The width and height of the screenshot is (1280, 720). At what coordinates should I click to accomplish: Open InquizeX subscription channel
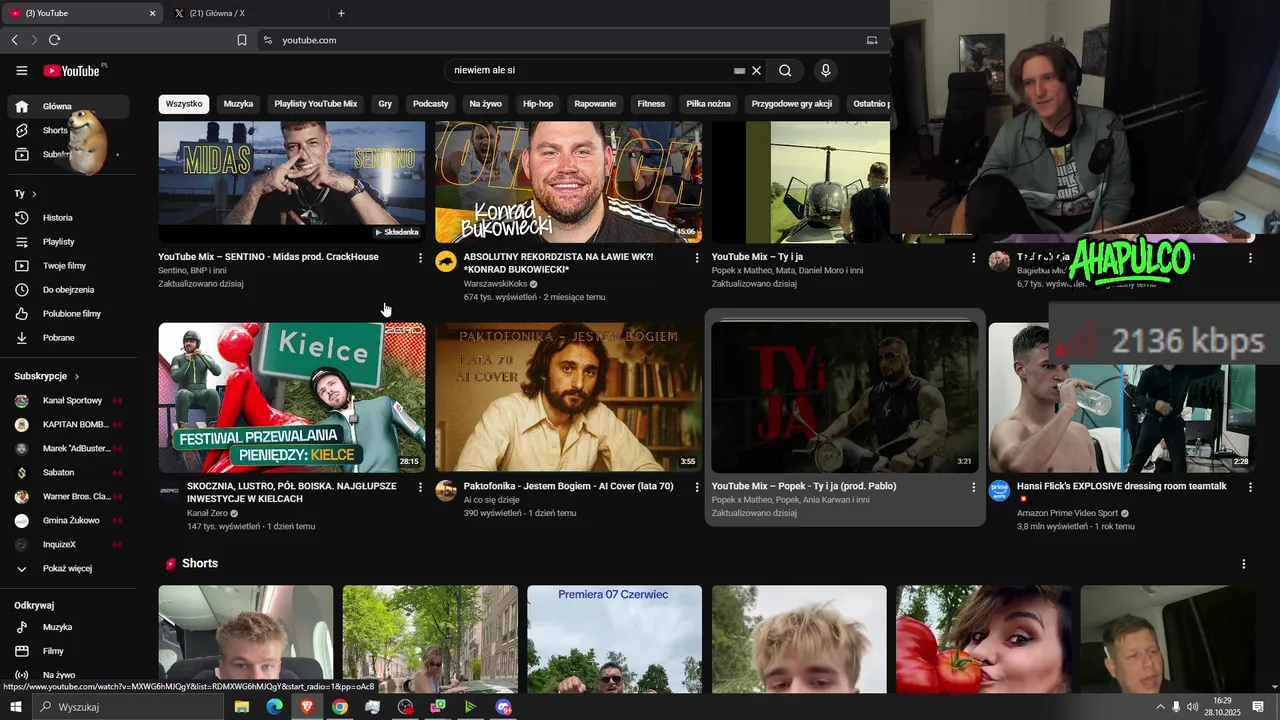(69, 544)
